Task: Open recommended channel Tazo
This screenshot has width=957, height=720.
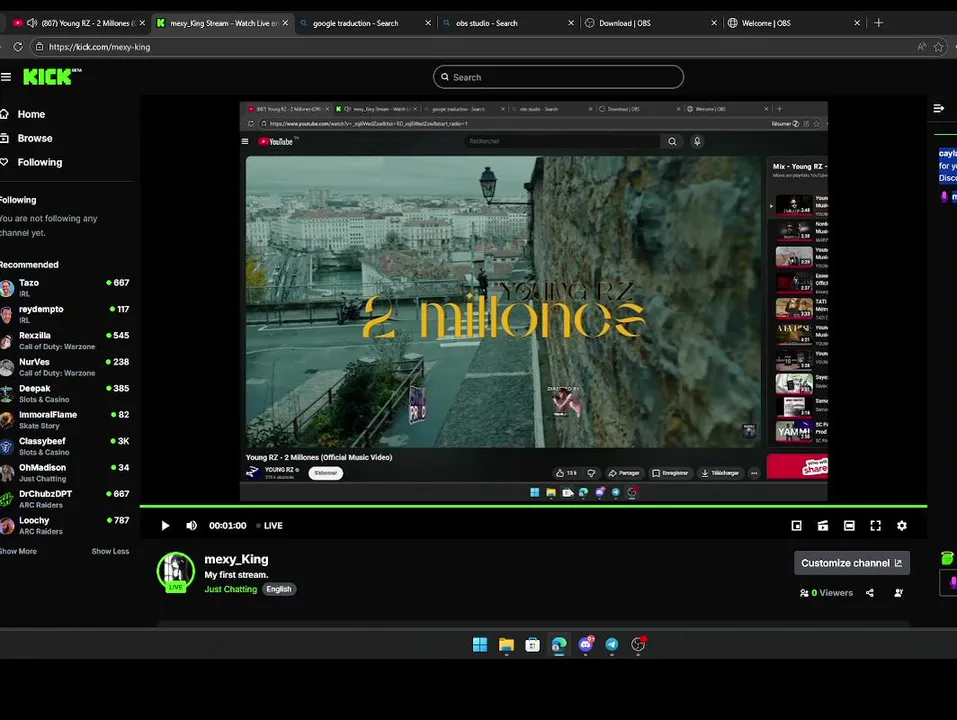Action: [x=65, y=287]
